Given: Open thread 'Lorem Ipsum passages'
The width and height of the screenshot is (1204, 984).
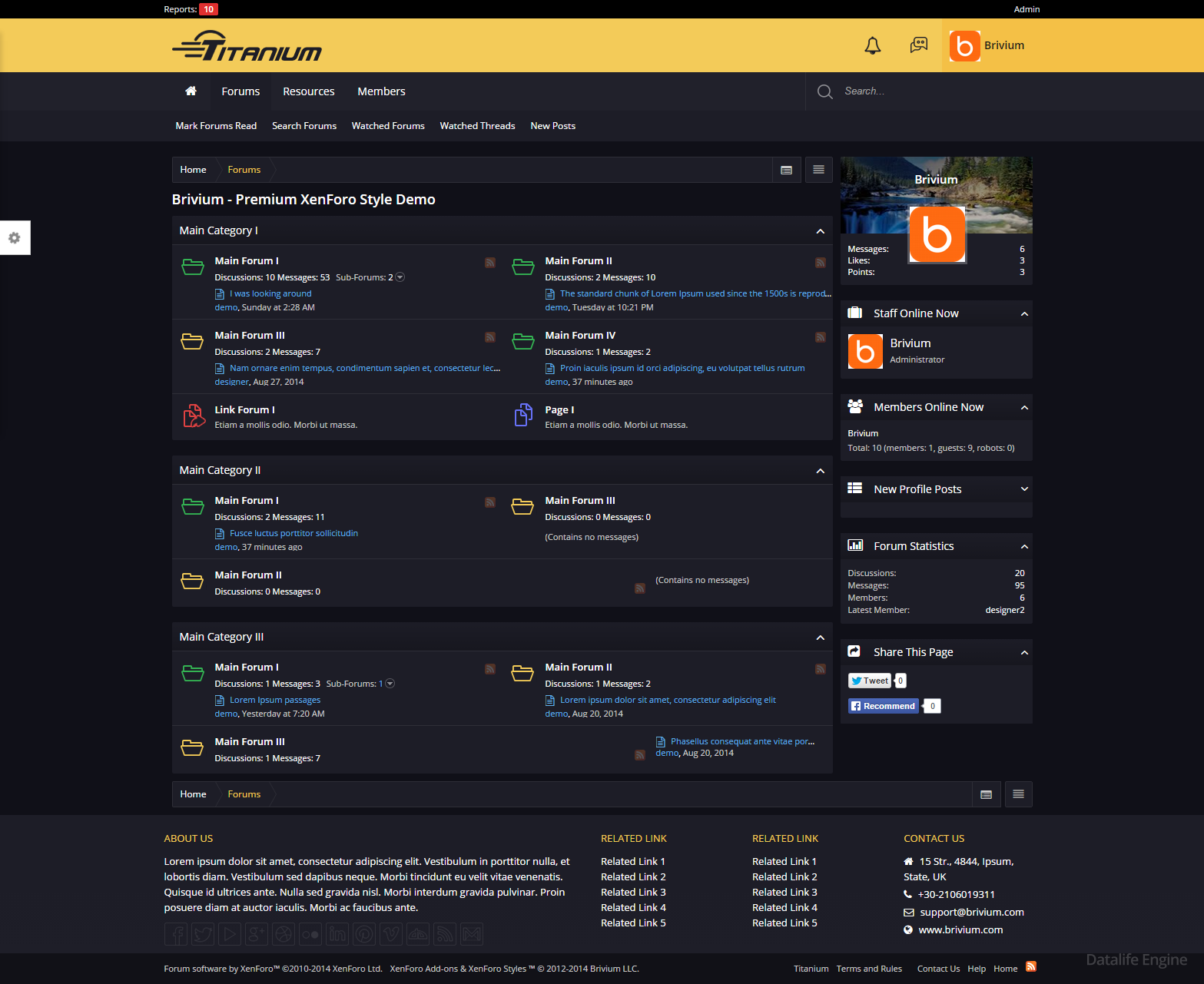Looking at the screenshot, I should click(275, 700).
